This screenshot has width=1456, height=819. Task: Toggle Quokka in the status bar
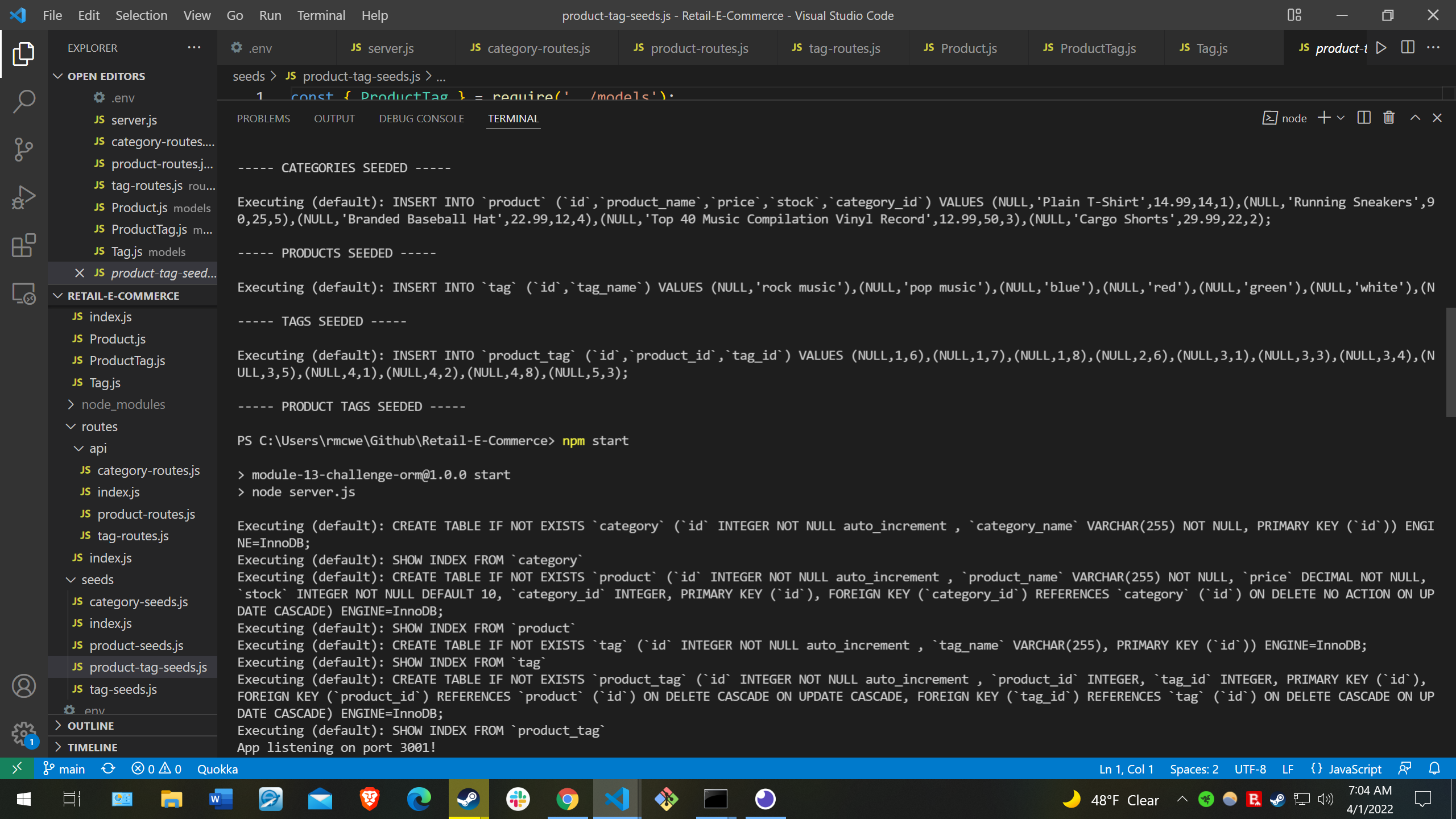pos(217,769)
